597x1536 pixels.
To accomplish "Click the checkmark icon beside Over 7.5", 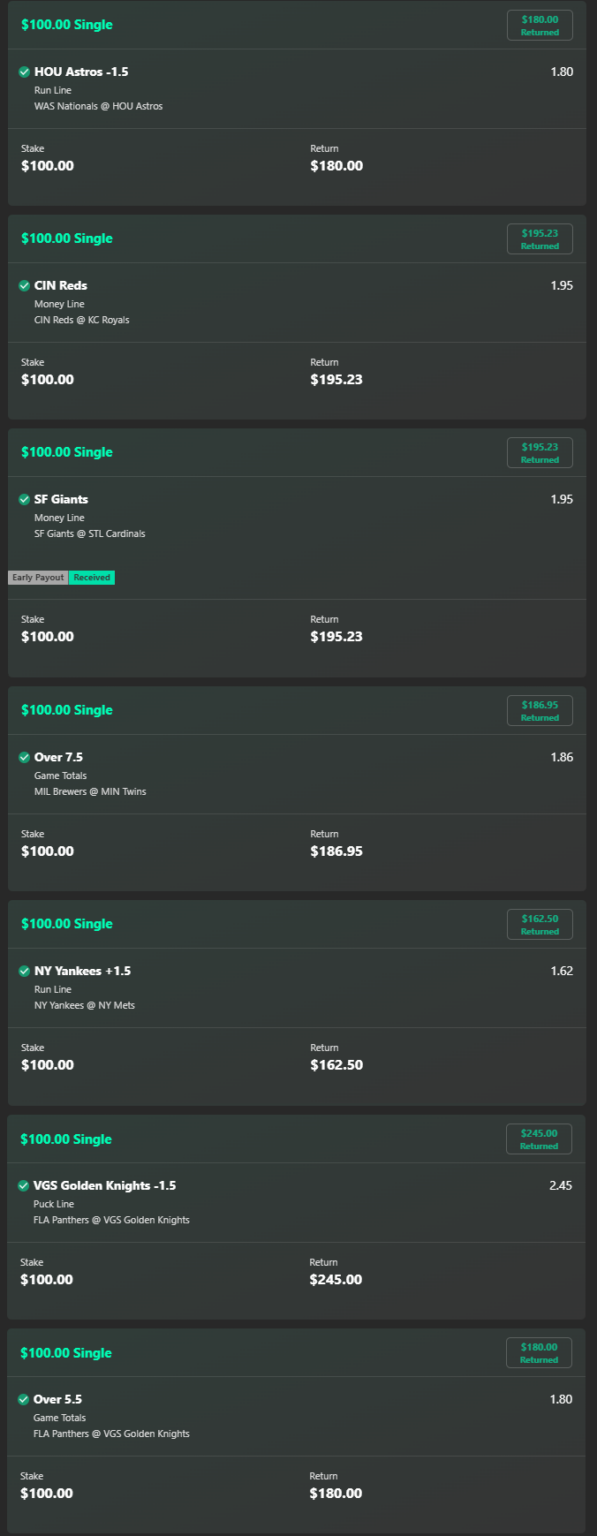I will pyautogui.click(x=22, y=757).
